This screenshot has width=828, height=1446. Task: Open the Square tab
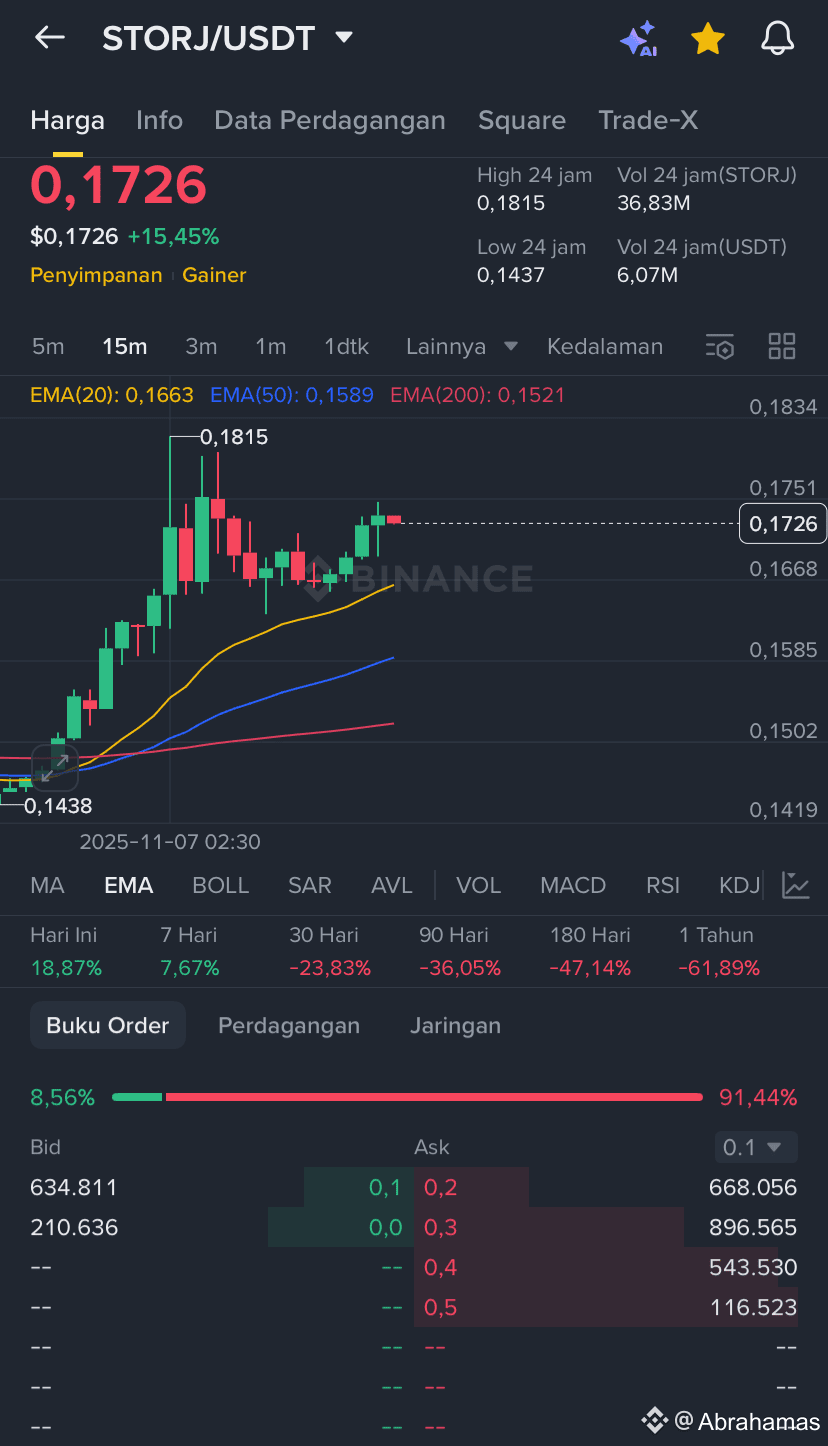(x=522, y=121)
